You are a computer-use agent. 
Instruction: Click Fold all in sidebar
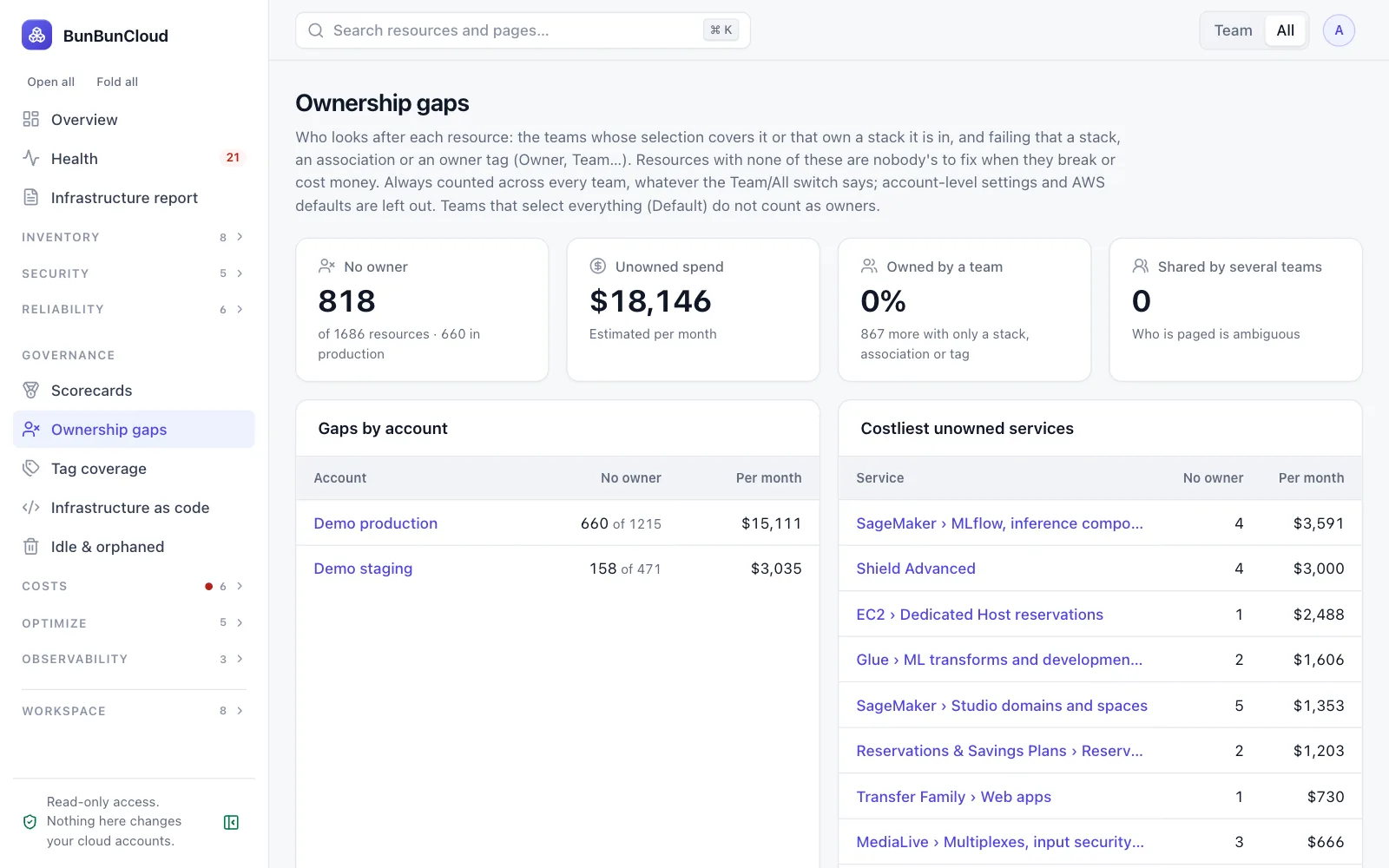click(x=117, y=82)
